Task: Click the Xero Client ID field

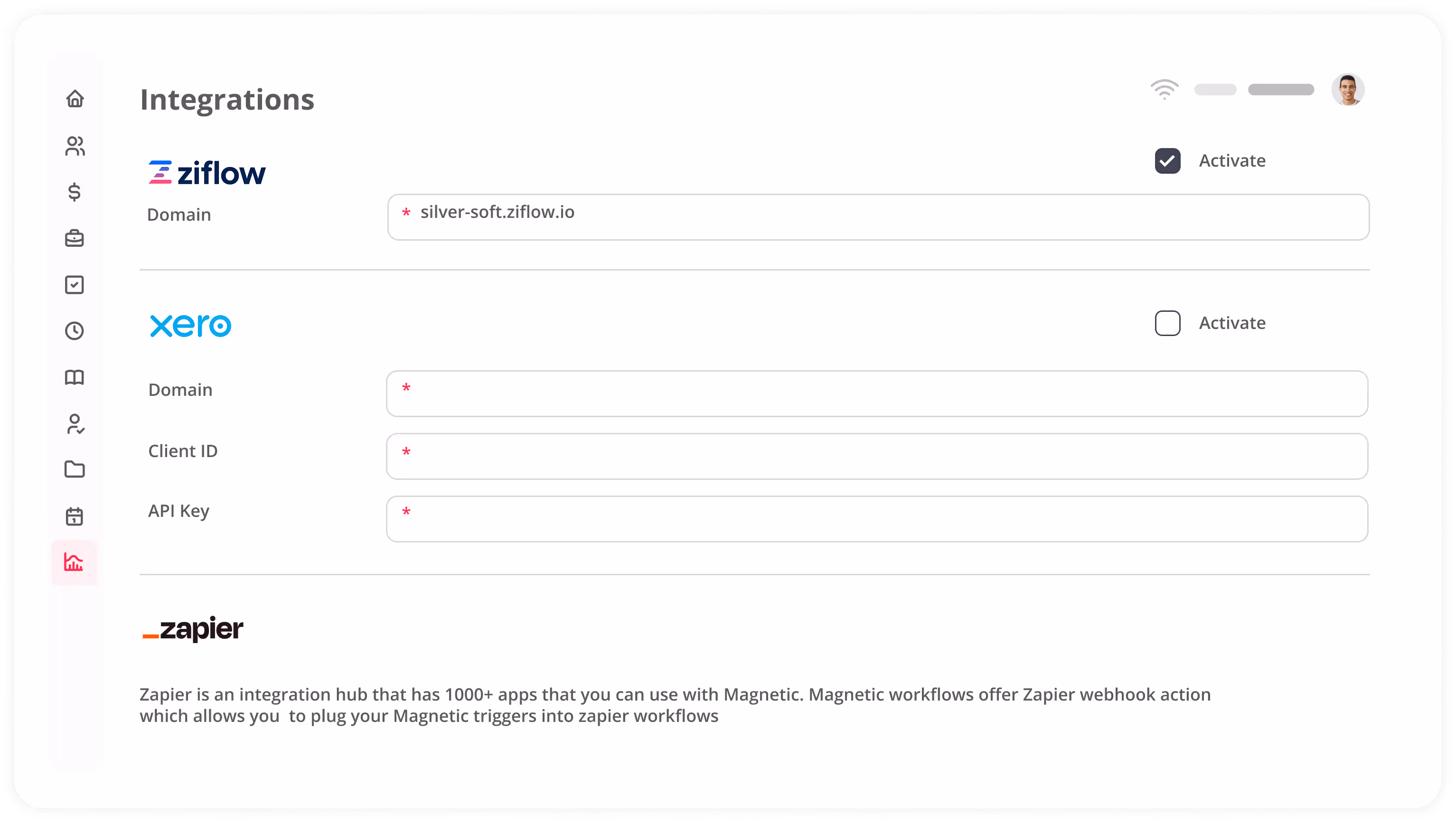Action: (877, 456)
